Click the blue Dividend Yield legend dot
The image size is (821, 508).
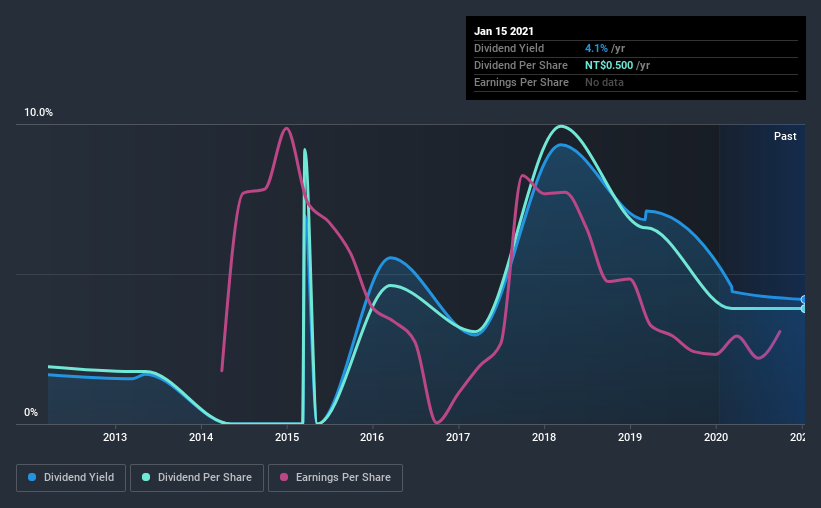[x=32, y=477]
